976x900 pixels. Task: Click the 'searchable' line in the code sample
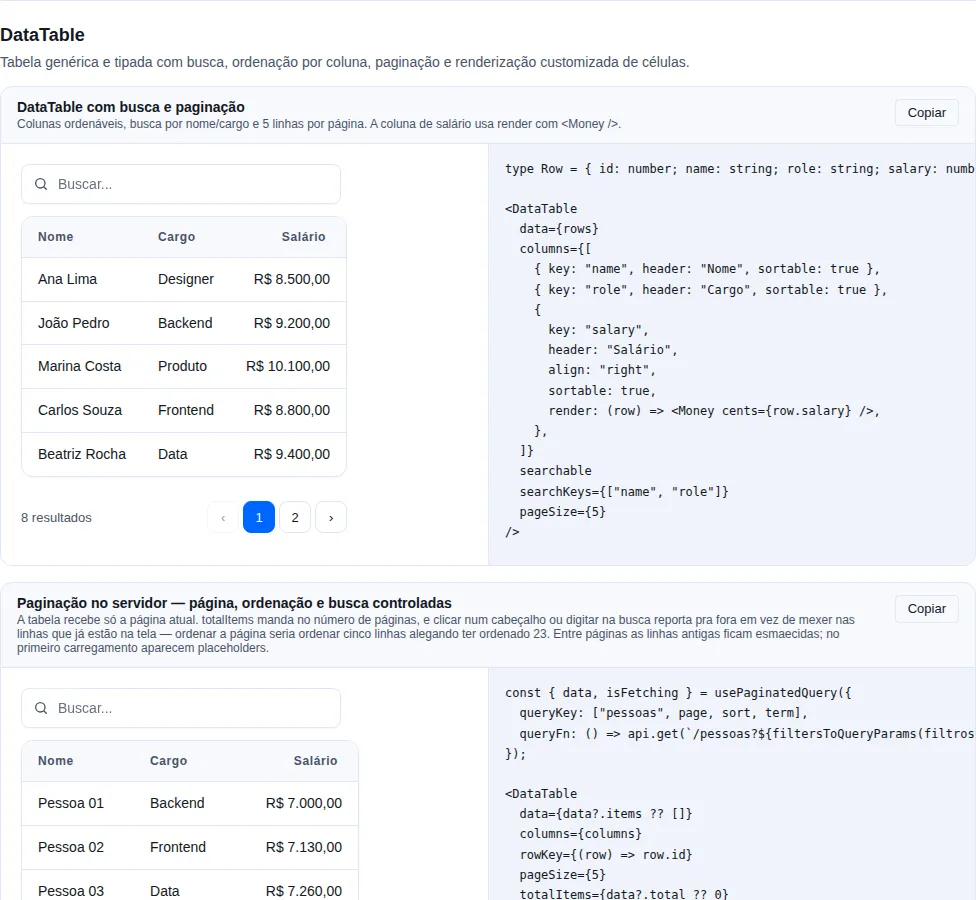[x=555, y=471]
